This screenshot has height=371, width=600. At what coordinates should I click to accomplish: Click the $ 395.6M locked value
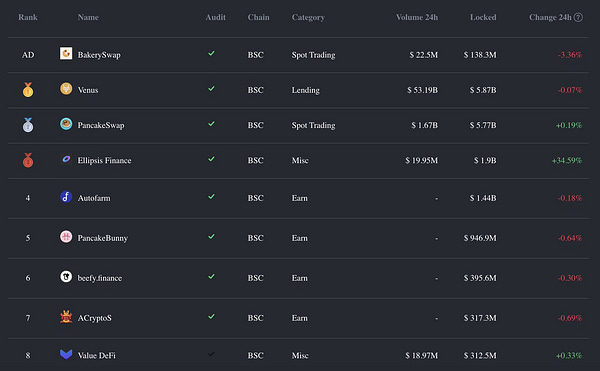click(x=480, y=278)
